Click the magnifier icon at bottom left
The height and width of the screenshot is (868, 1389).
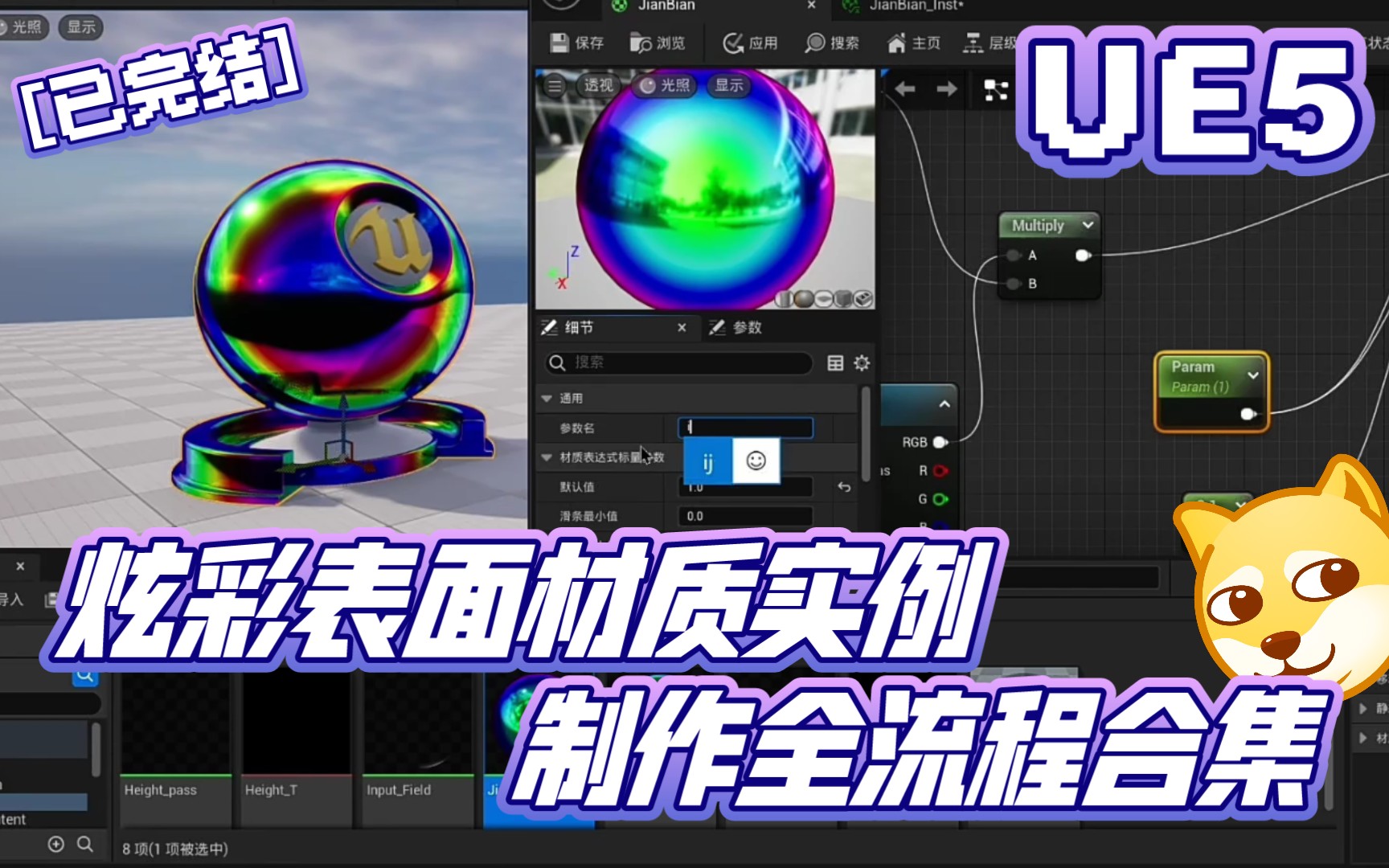click(x=84, y=844)
